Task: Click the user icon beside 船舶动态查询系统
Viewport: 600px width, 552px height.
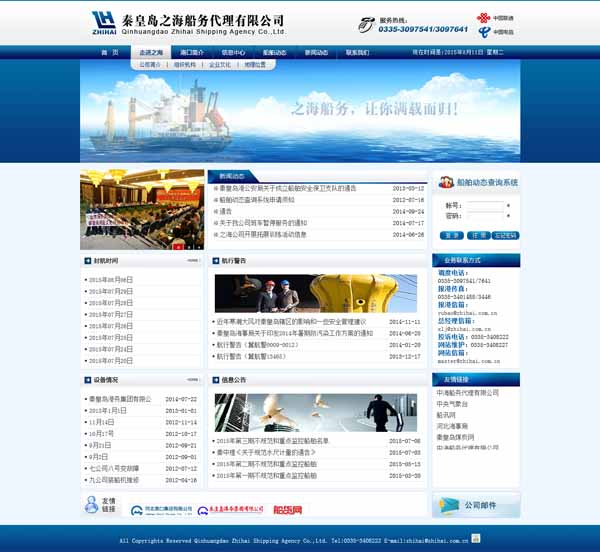Action: pyautogui.click(x=445, y=183)
